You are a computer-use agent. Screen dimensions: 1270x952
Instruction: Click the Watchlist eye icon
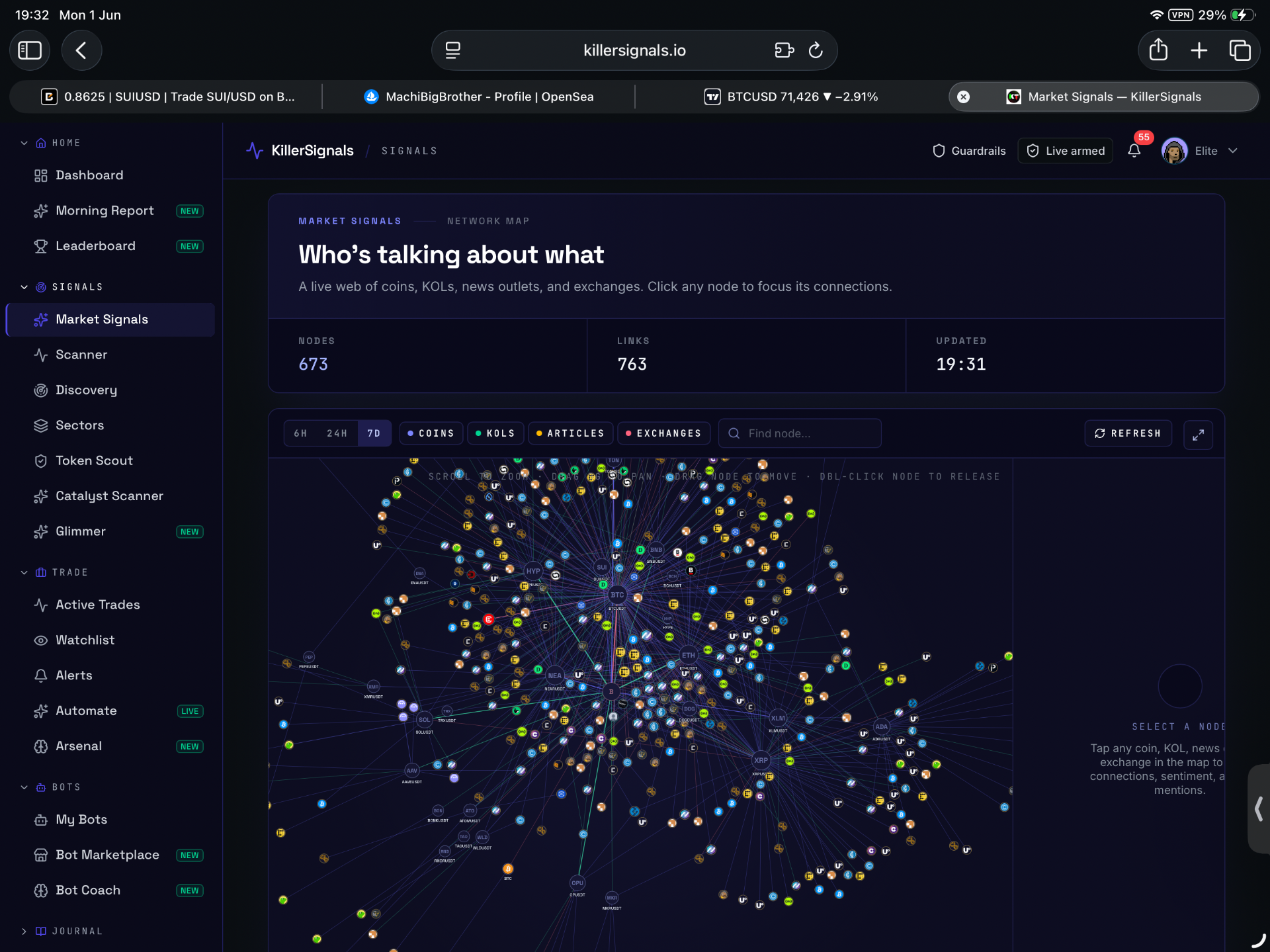[x=41, y=640]
